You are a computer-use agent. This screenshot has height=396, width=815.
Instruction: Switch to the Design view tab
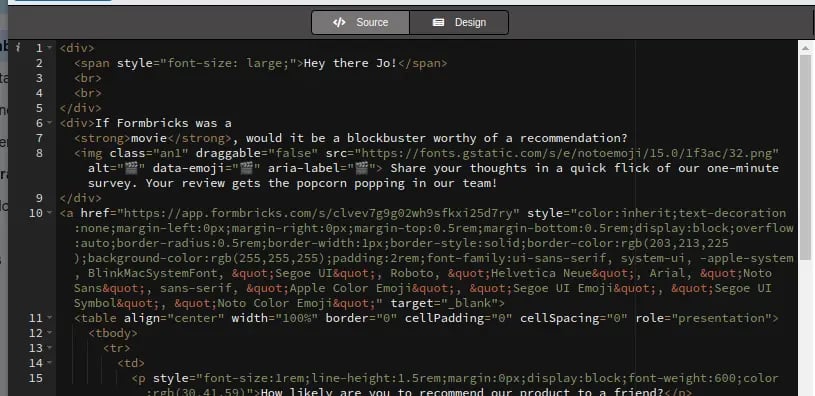click(459, 22)
